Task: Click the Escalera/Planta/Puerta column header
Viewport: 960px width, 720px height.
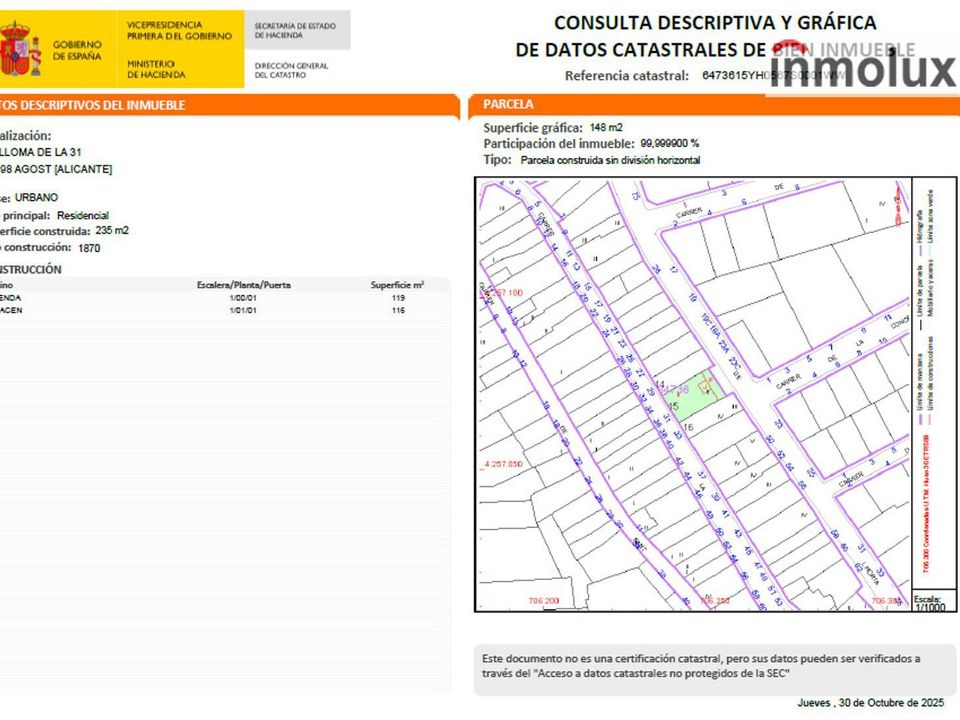Action: (244, 285)
